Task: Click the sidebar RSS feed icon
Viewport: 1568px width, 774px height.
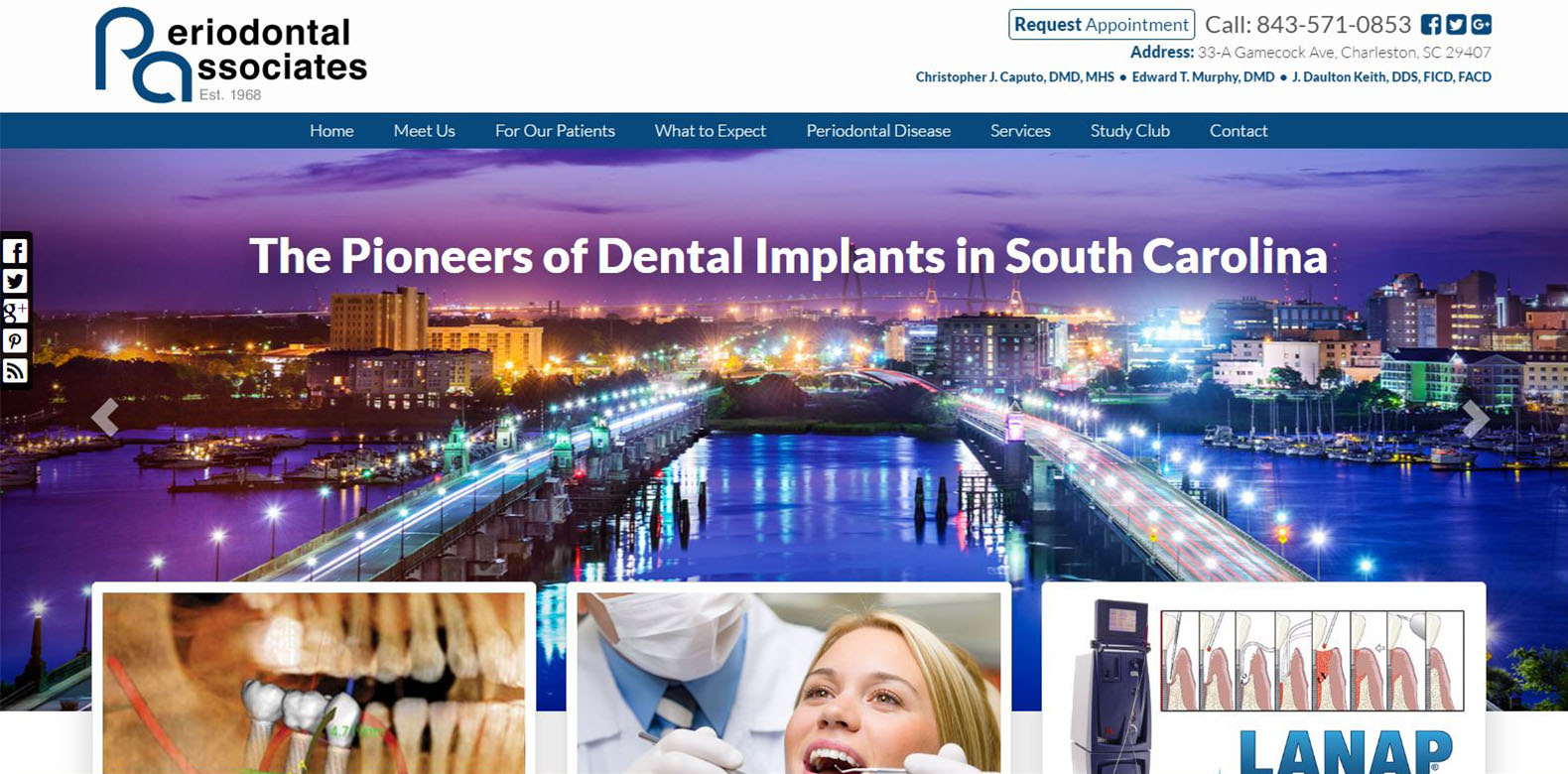Action: pyautogui.click(x=15, y=370)
